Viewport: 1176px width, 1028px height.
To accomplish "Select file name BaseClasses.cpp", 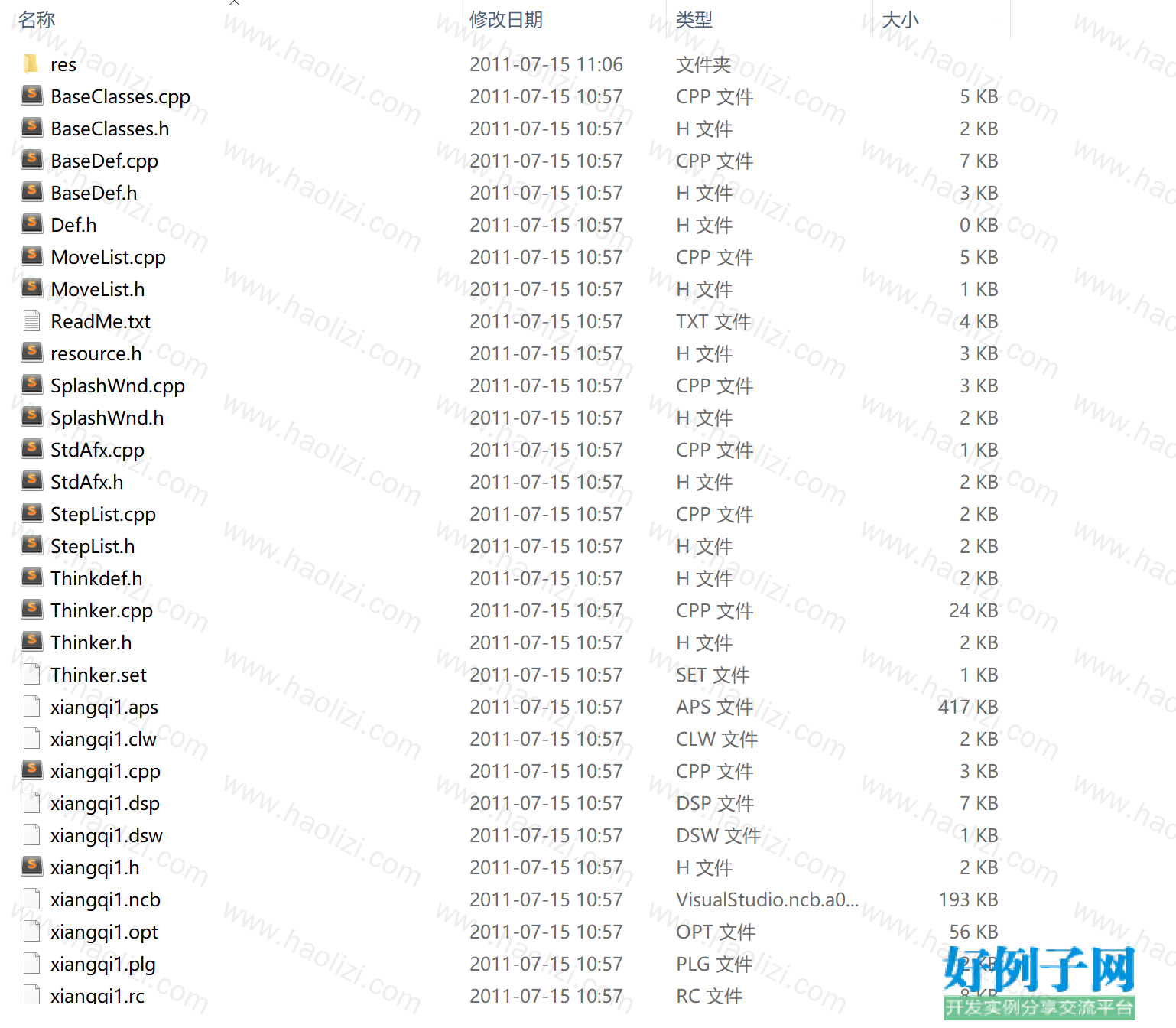I will (x=120, y=97).
